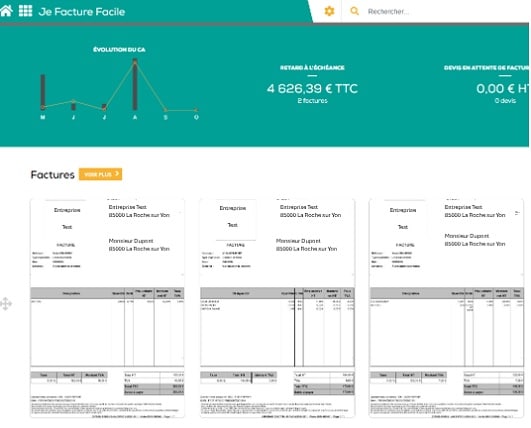Open the middle invoice thumbnail
This screenshot has height=428, width=531.
pyautogui.click(x=277, y=308)
